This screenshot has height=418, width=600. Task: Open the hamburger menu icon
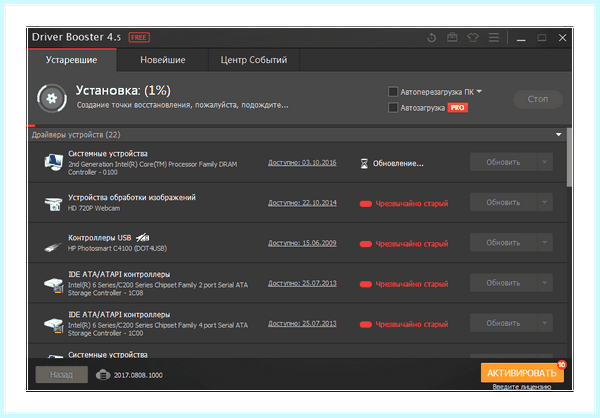(x=494, y=38)
